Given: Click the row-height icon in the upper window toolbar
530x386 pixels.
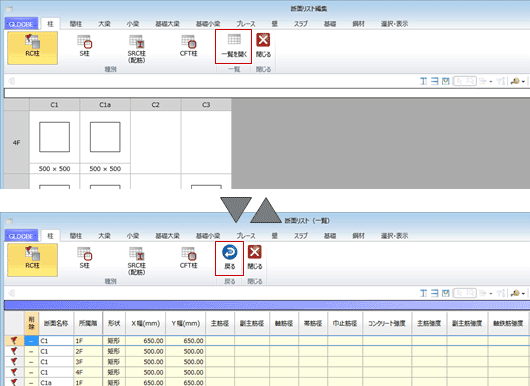Looking at the screenshot, I should point(434,81).
